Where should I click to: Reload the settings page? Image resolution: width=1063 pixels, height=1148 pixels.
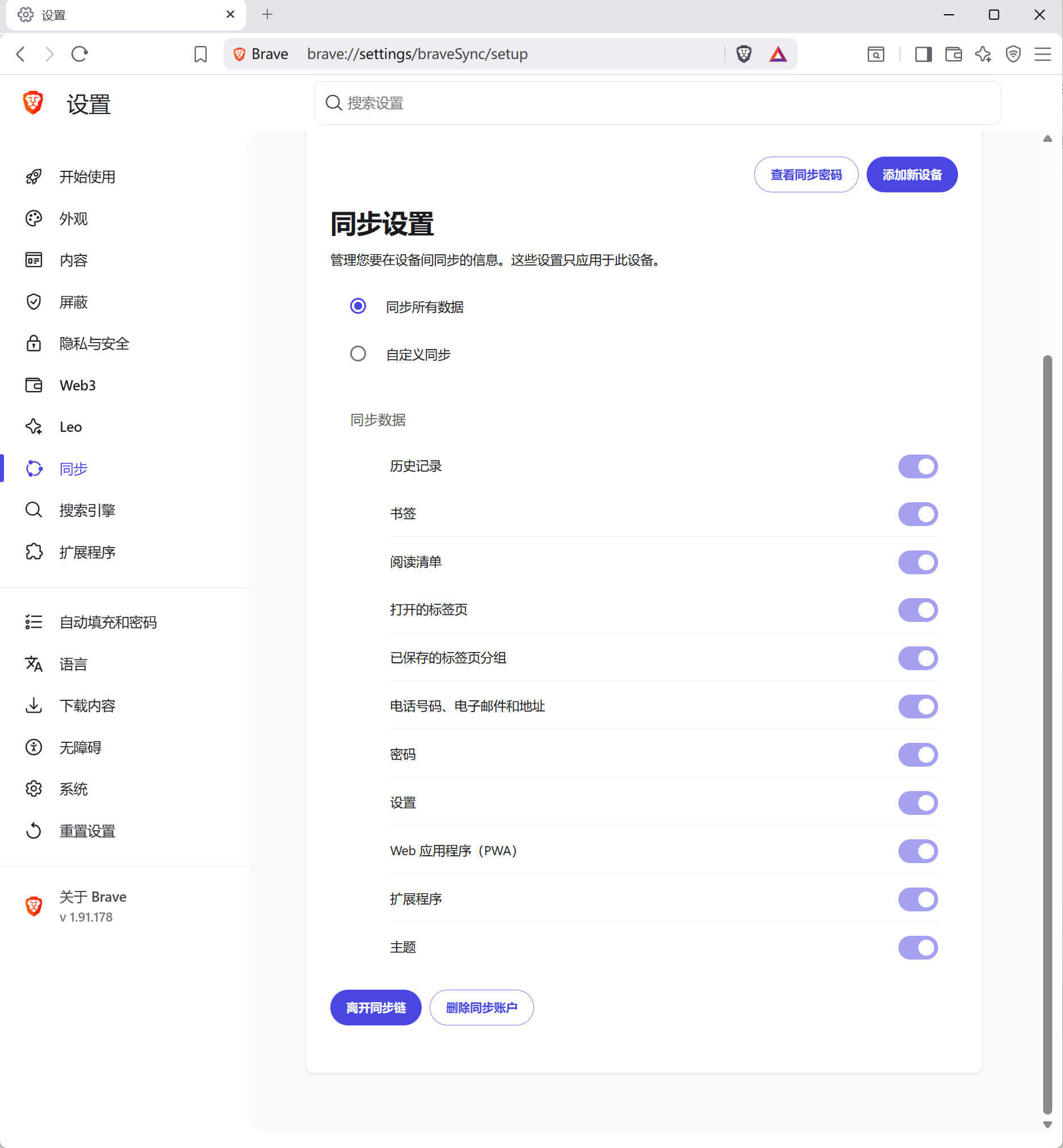79,54
